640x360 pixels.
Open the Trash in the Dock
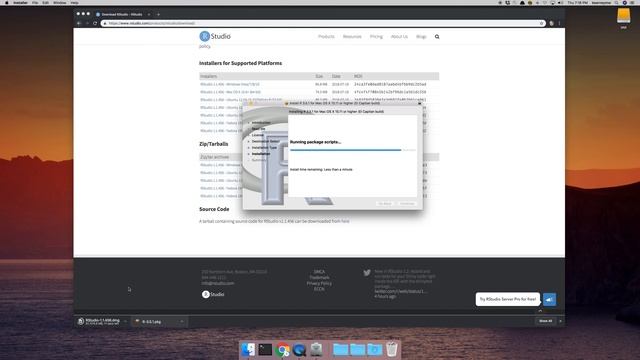point(391,350)
